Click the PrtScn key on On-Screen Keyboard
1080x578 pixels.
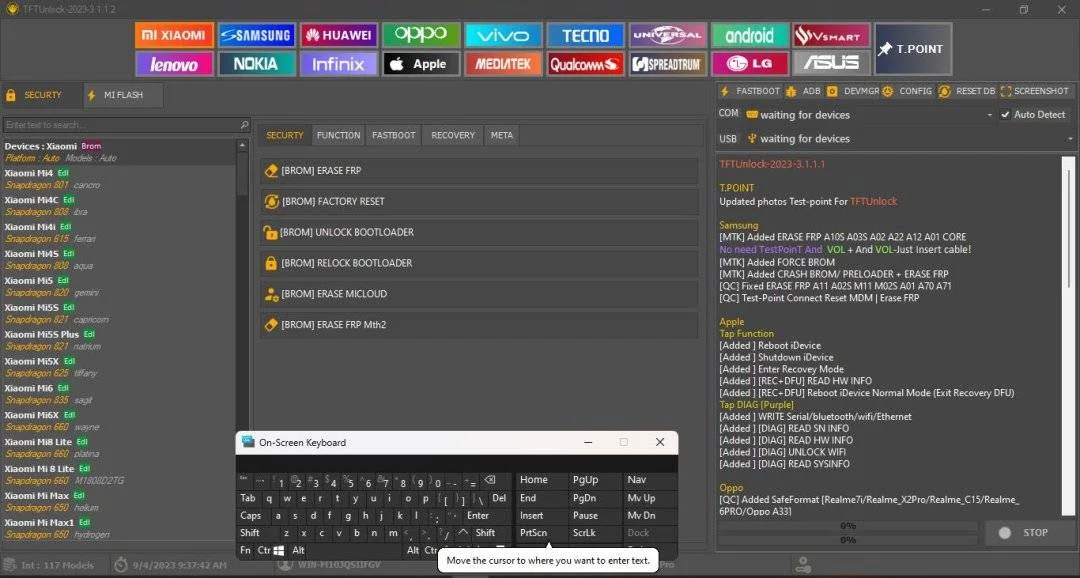coord(534,533)
